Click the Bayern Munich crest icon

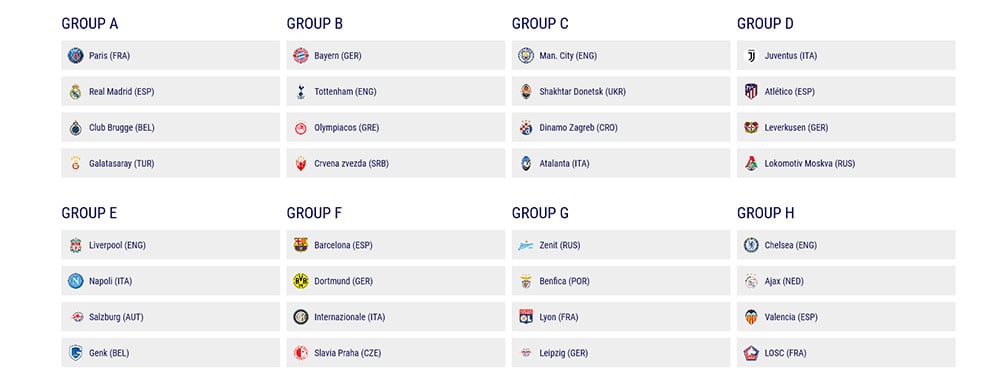[x=301, y=56]
